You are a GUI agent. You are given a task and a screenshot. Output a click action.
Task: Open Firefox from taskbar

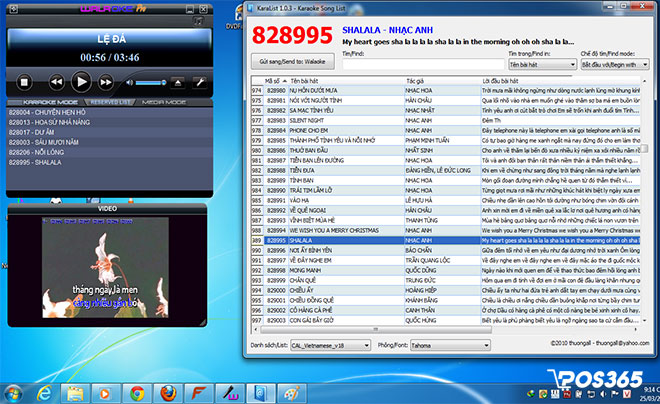pos(168,394)
